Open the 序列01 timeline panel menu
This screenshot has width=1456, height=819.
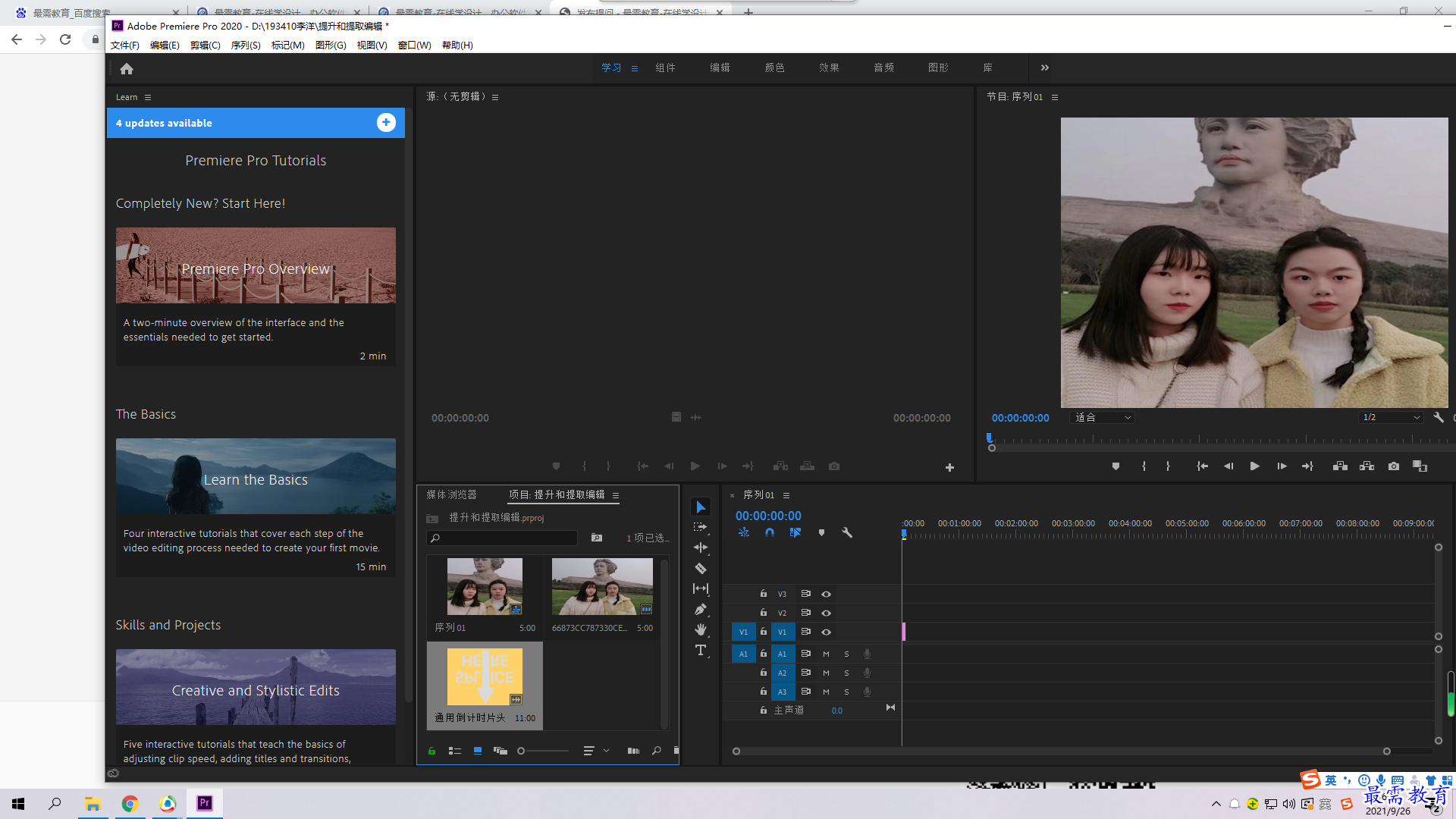[x=786, y=495]
